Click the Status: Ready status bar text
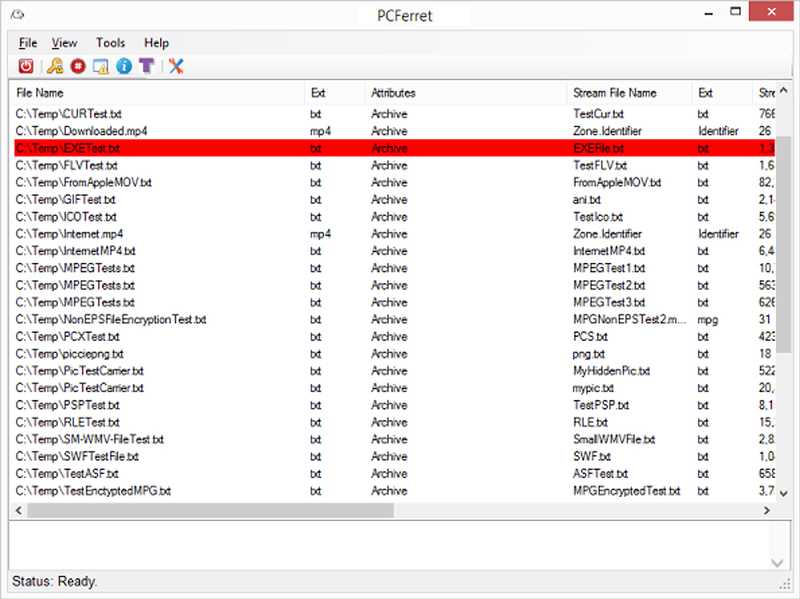Screen dimensions: 800x599 [55, 582]
